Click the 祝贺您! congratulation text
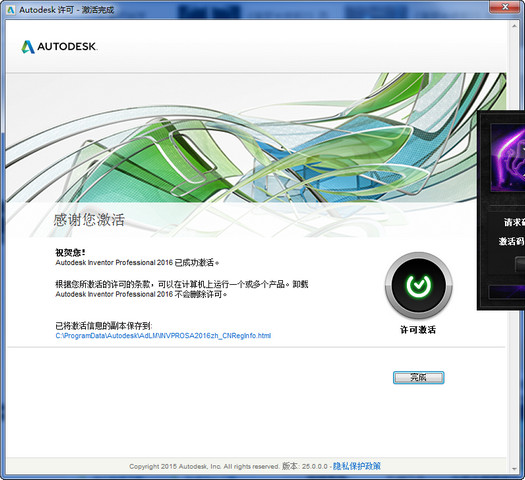Screen dimensions: 525x480 (70, 252)
